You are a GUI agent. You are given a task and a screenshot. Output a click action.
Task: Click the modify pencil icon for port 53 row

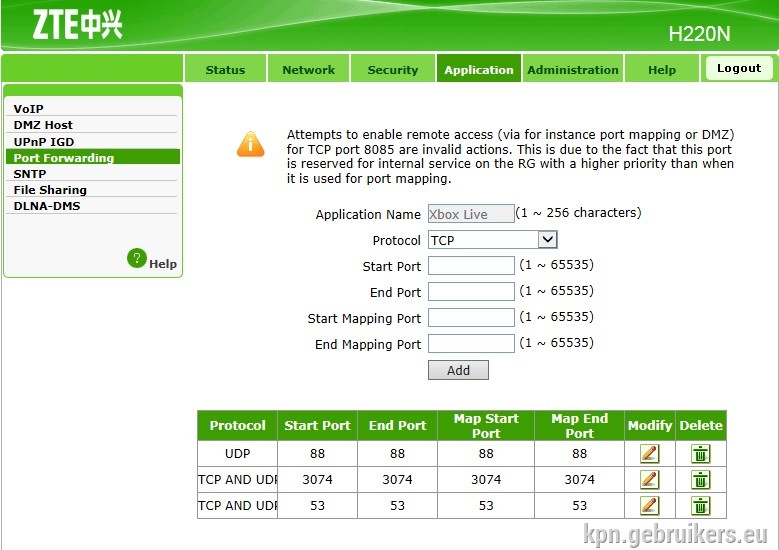[650, 506]
